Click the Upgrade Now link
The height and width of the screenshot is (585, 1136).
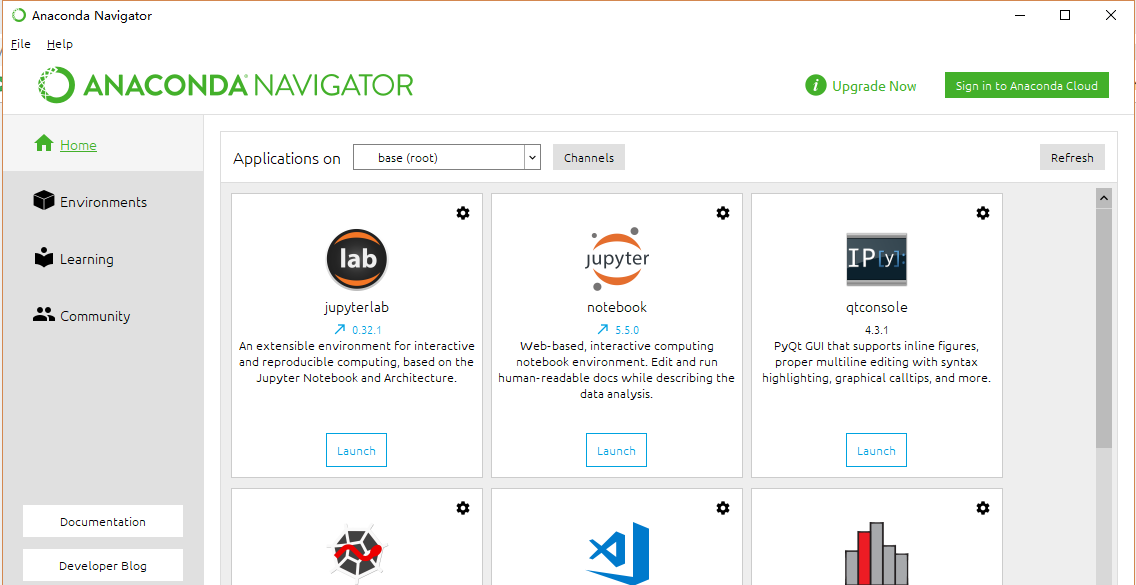[x=874, y=86]
